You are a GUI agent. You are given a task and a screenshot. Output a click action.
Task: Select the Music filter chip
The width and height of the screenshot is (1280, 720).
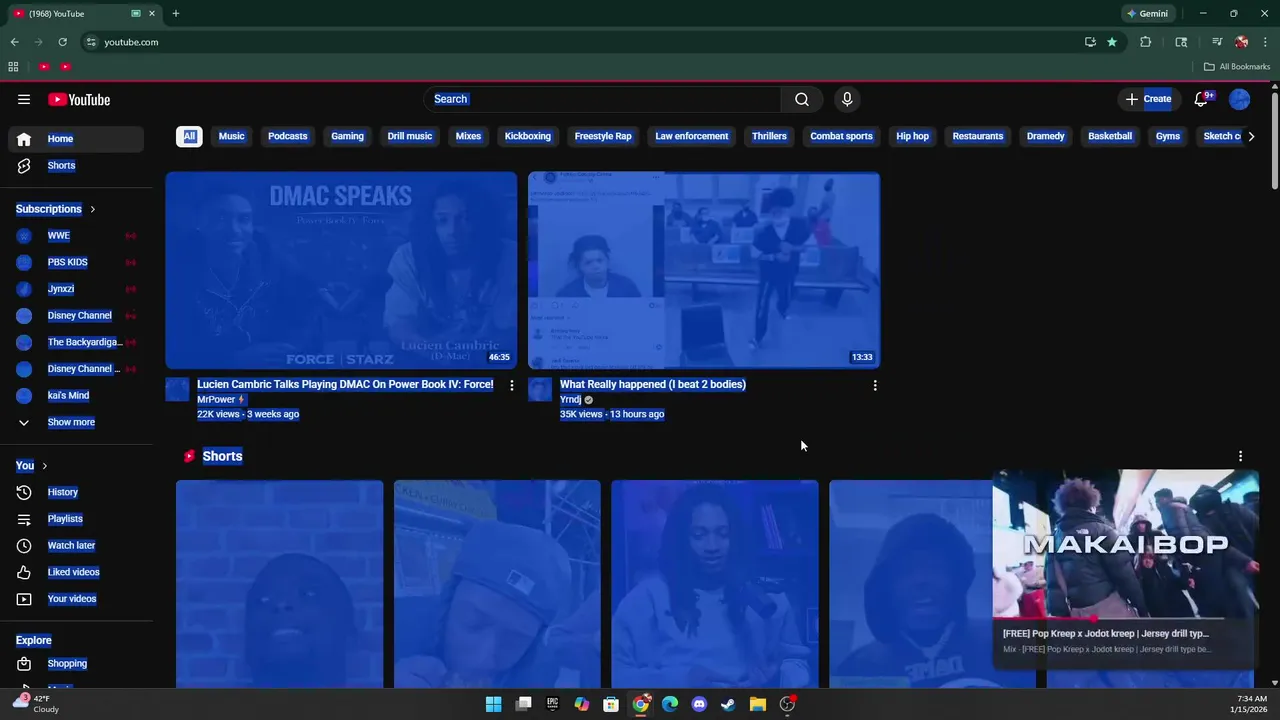coord(232,136)
